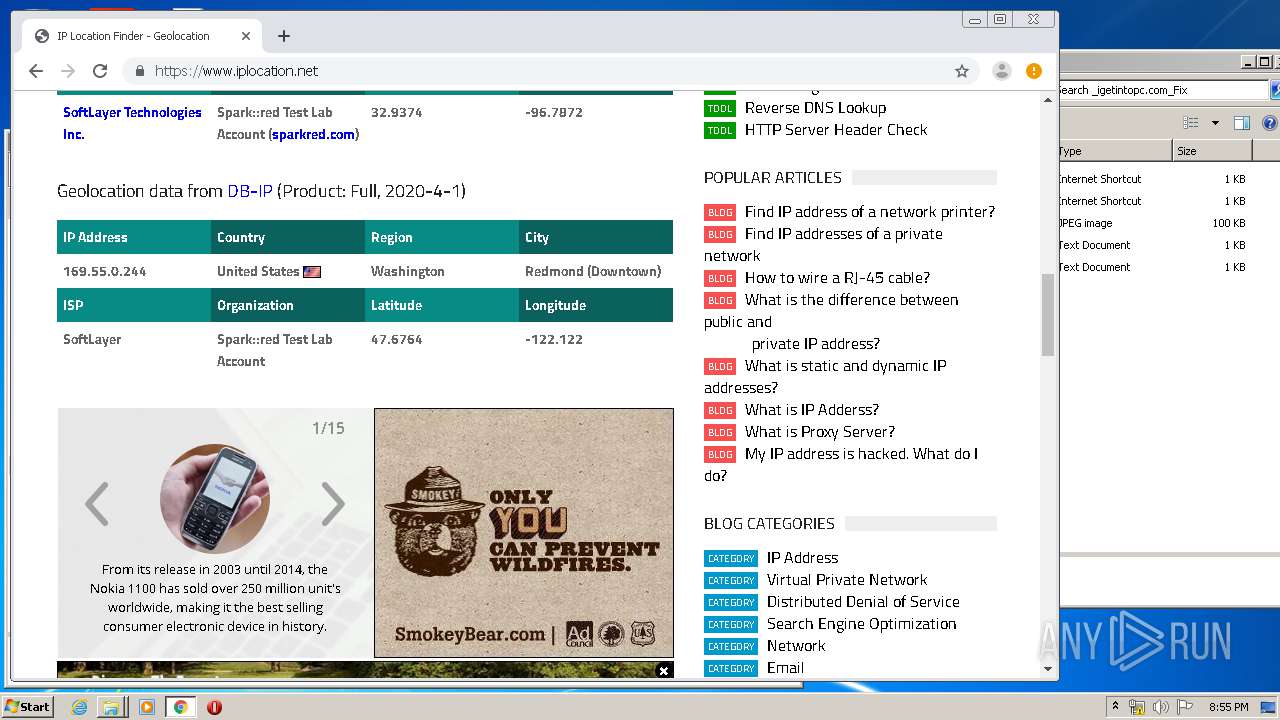The height and width of the screenshot is (720, 1280).
Task: Click the browser page vertical scrollbar thumb
Action: [1048, 315]
